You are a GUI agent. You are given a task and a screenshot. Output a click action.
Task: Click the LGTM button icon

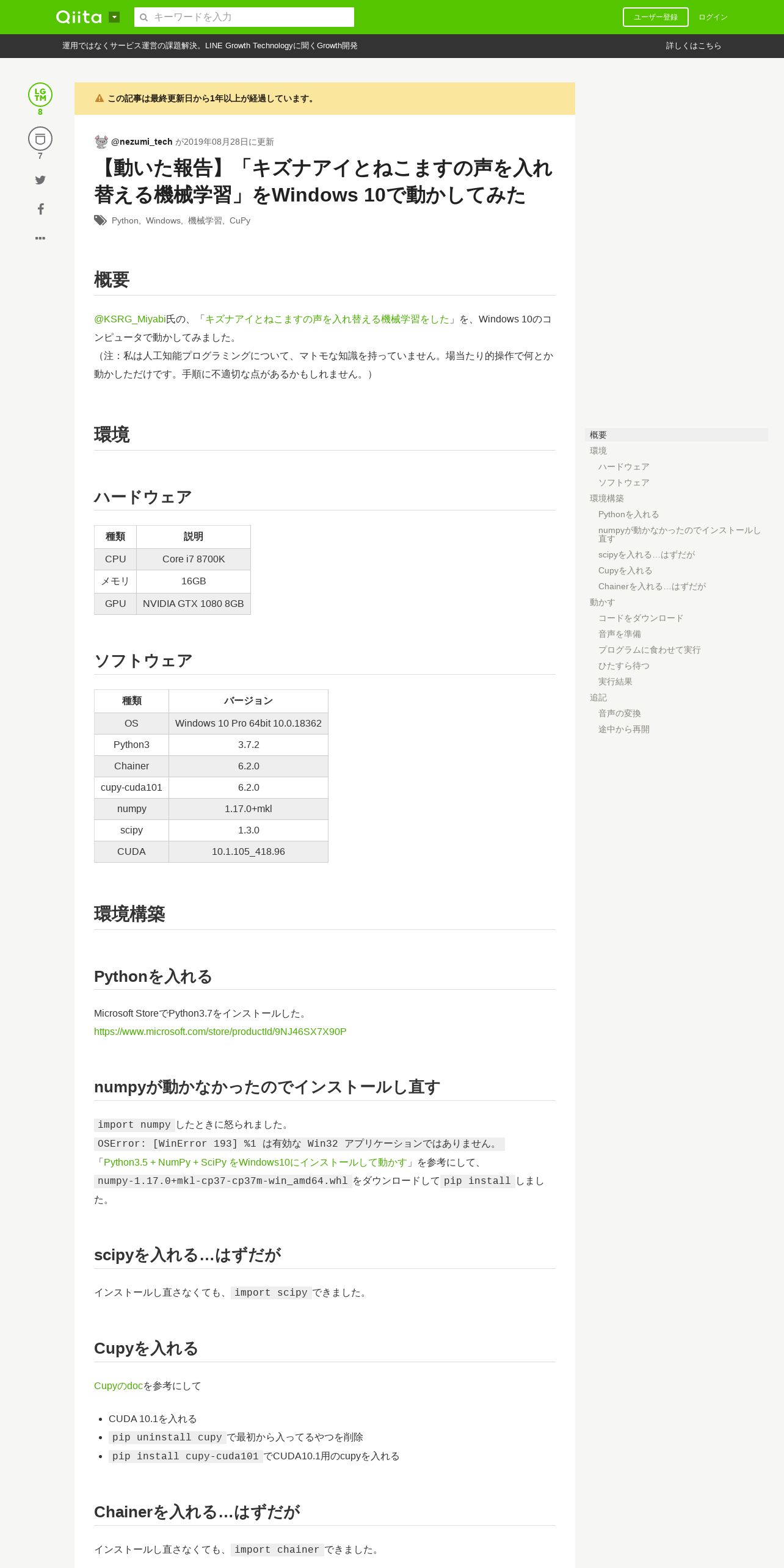coord(40,95)
